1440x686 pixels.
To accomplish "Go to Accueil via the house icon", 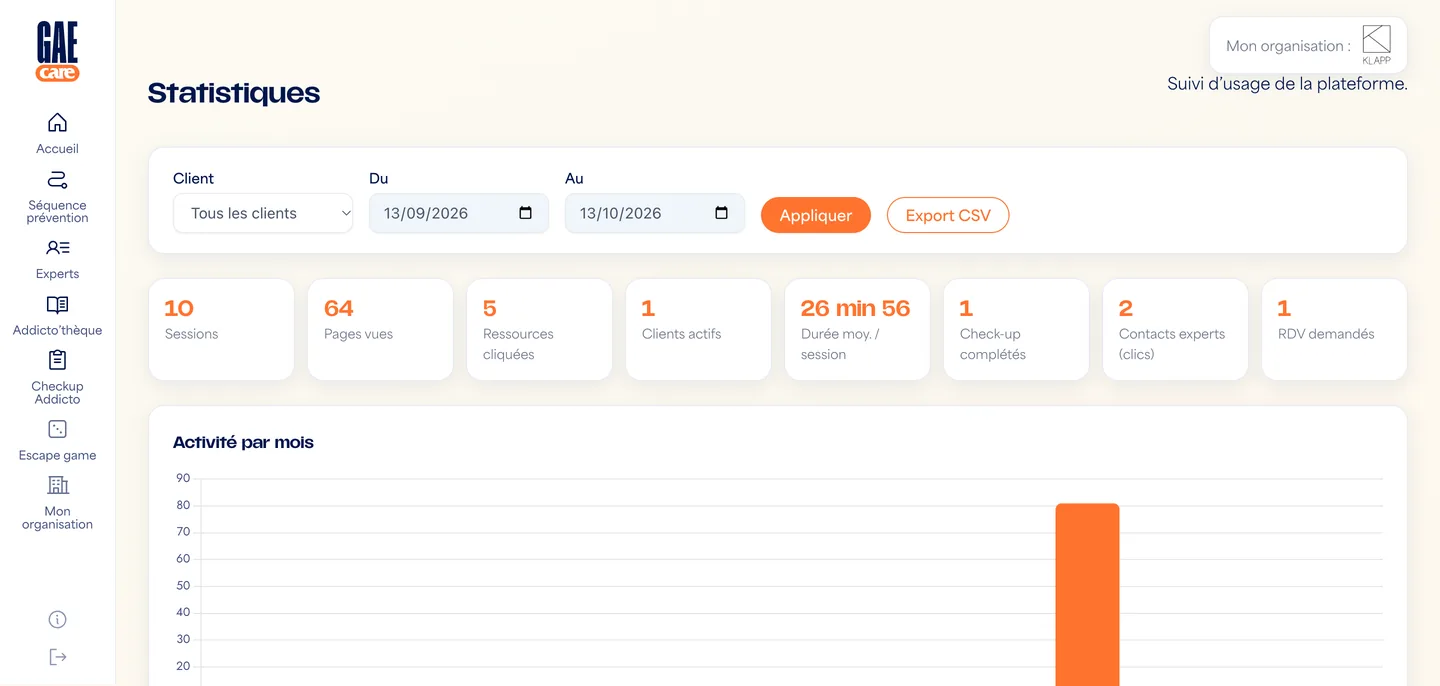I will (x=57, y=122).
